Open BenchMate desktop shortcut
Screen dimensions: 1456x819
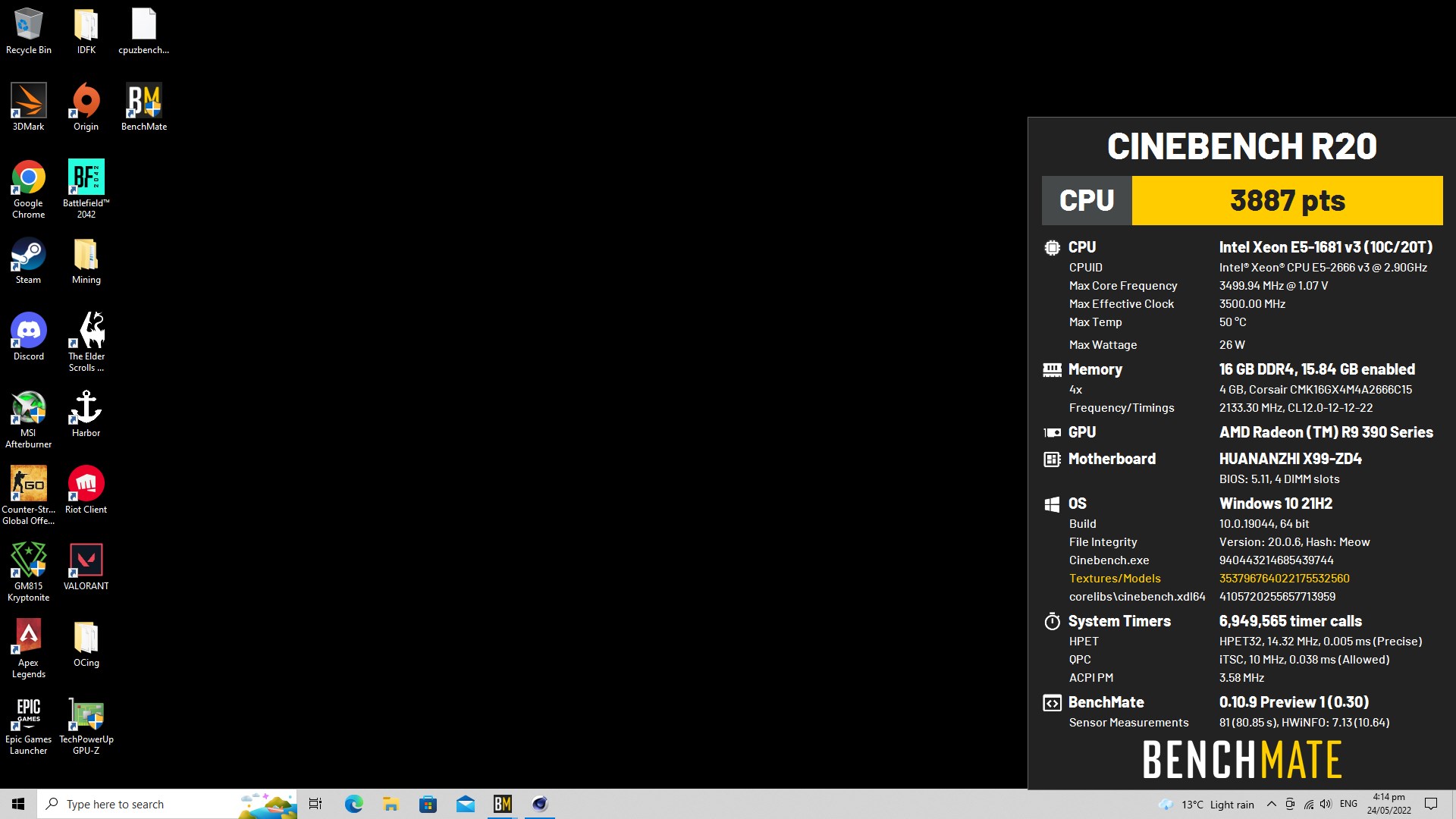(x=143, y=107)
